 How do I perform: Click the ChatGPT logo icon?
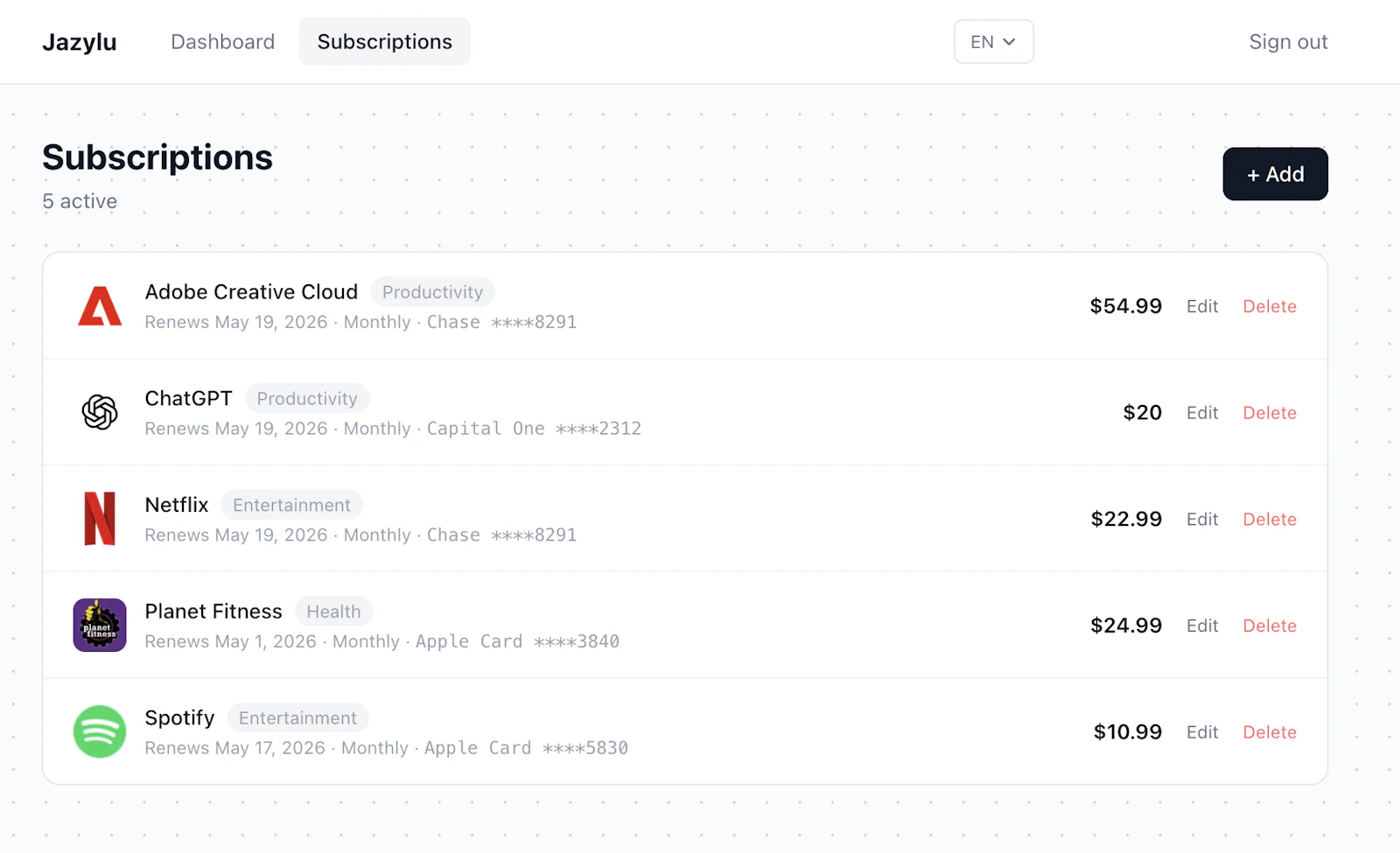tap(100, 412)
